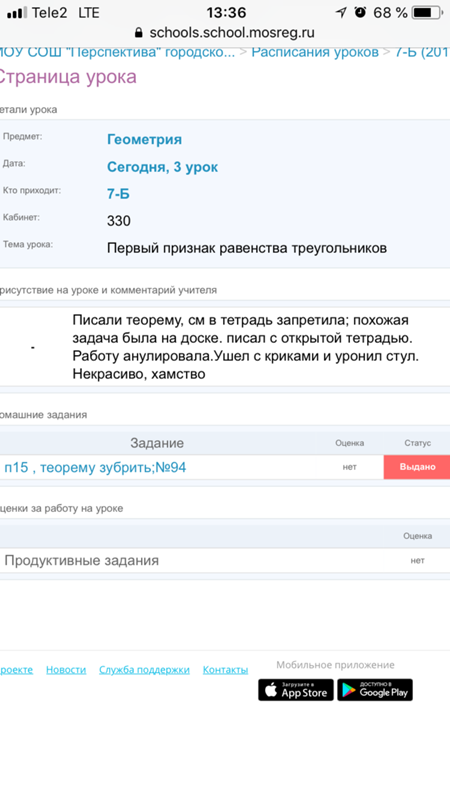The width and height of the screenshot is (450, 800).
Task: Tap the alarm clock status icon
Action: [x=360, y=12]
